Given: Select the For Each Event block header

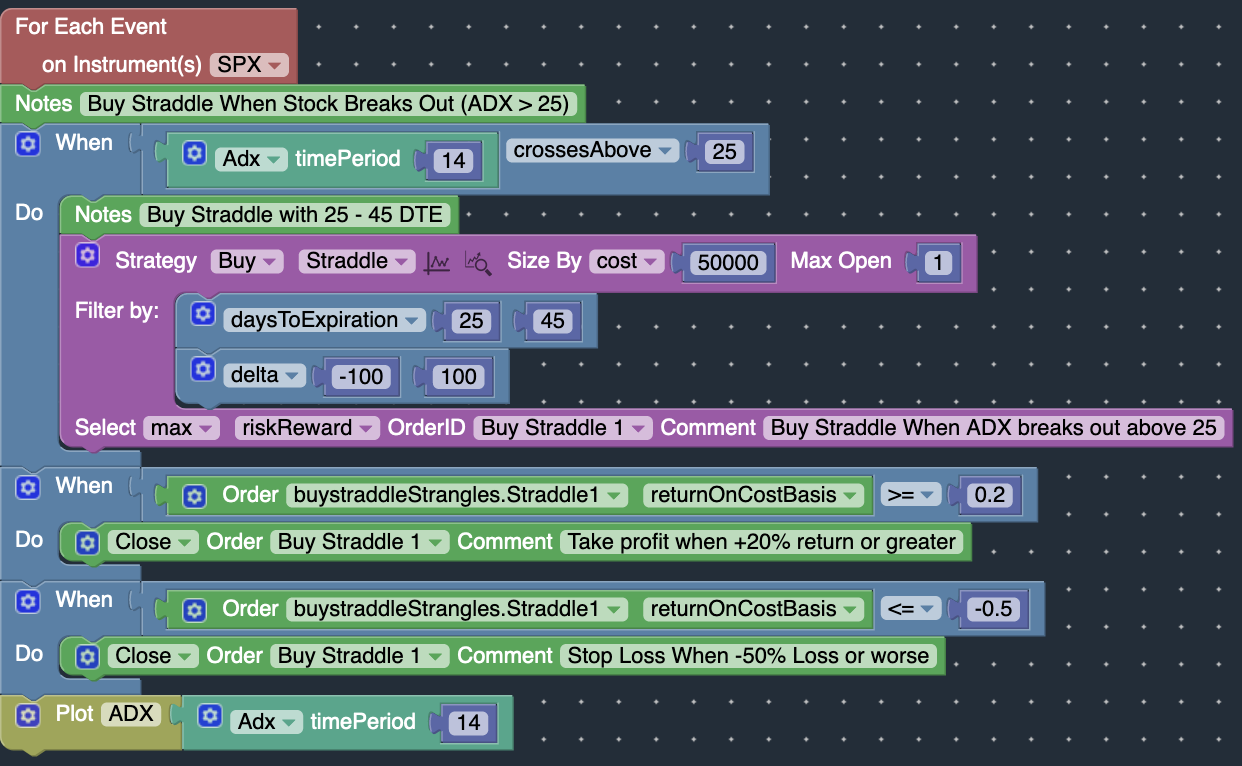Looking at the screenshot, I should click(91, 27).
